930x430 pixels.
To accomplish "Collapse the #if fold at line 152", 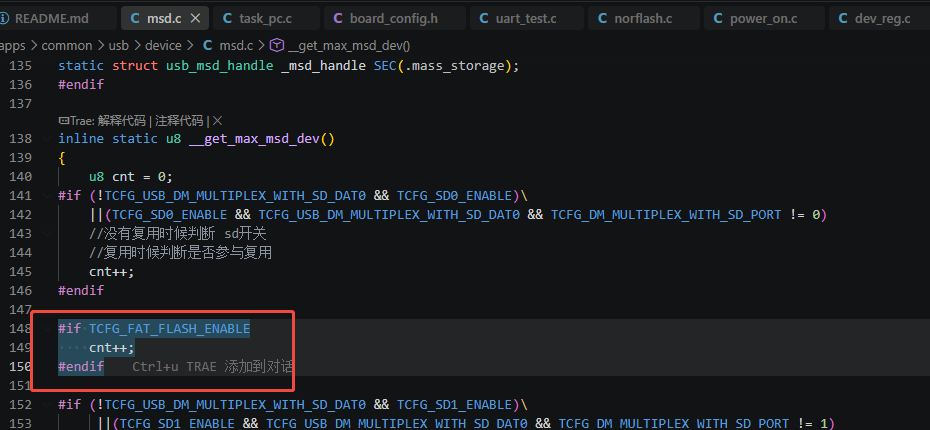I will click(47, 404).
